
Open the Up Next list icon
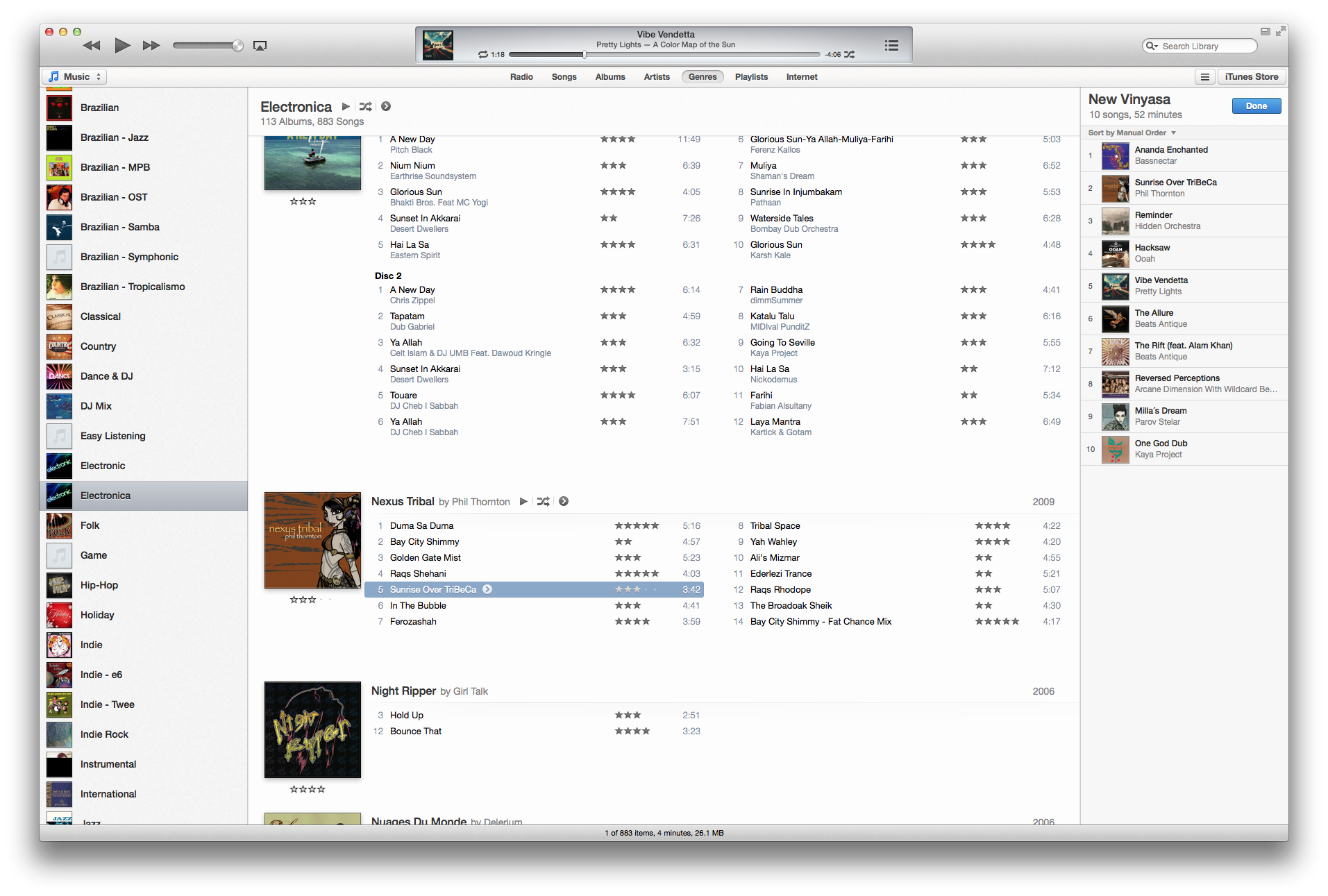pyautogui.click(x=891, y=45)
